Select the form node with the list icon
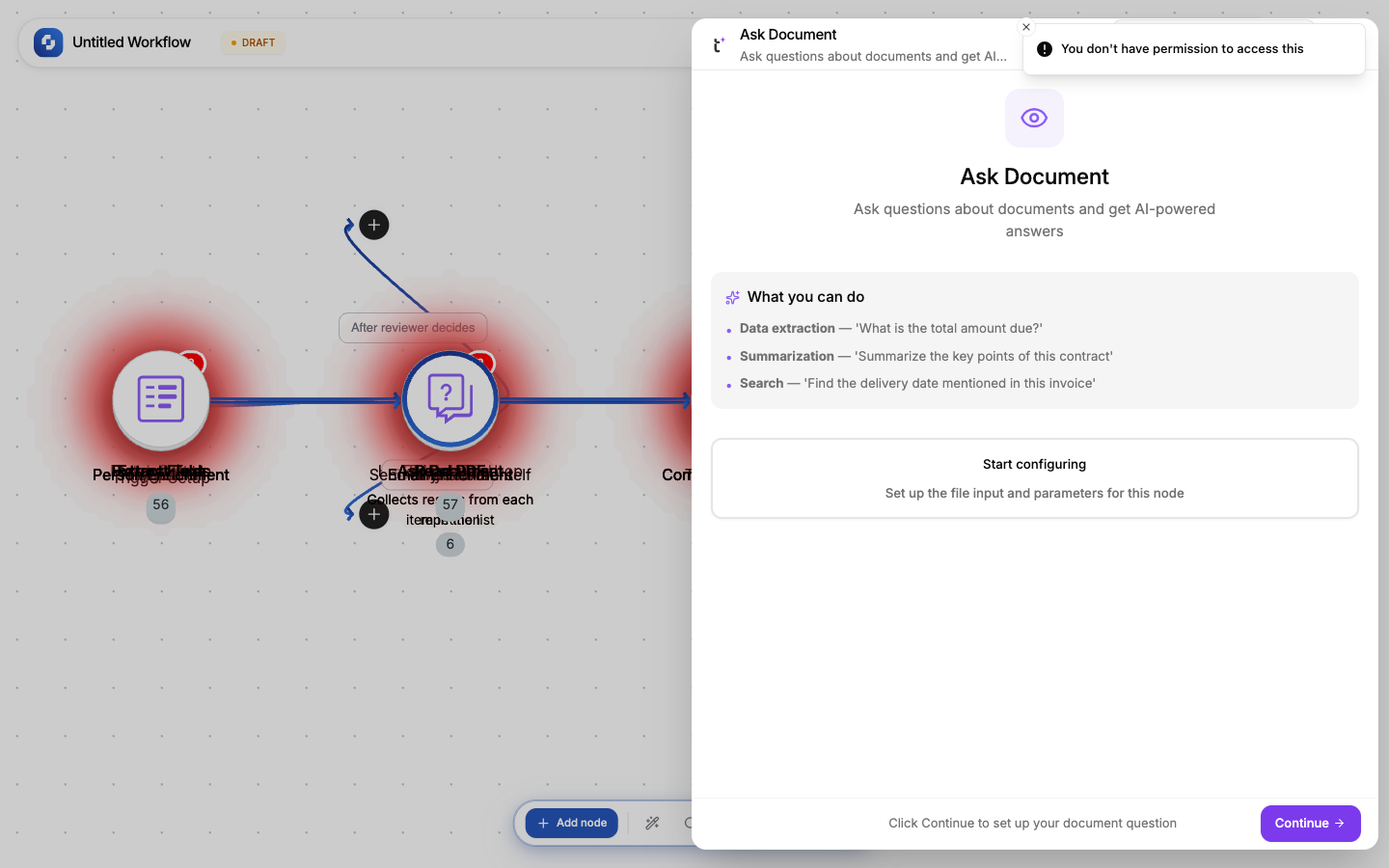The width and height of the screenshot is (1389, 868). pyautogui.click(x=161, y=399)
